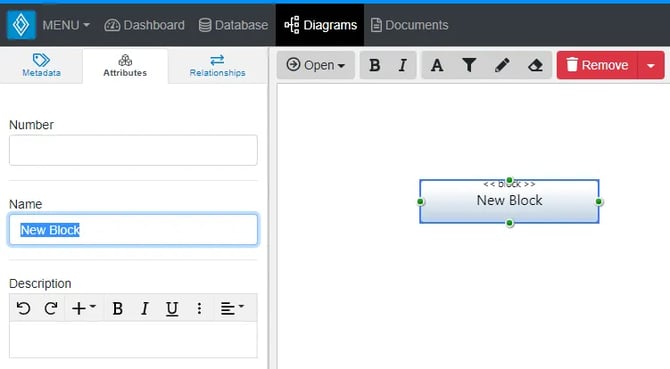The width and height of the screenshot is (670, 369).
Task: Toggle bold in the diagram toolbar
Action: (x=375, y=65)
